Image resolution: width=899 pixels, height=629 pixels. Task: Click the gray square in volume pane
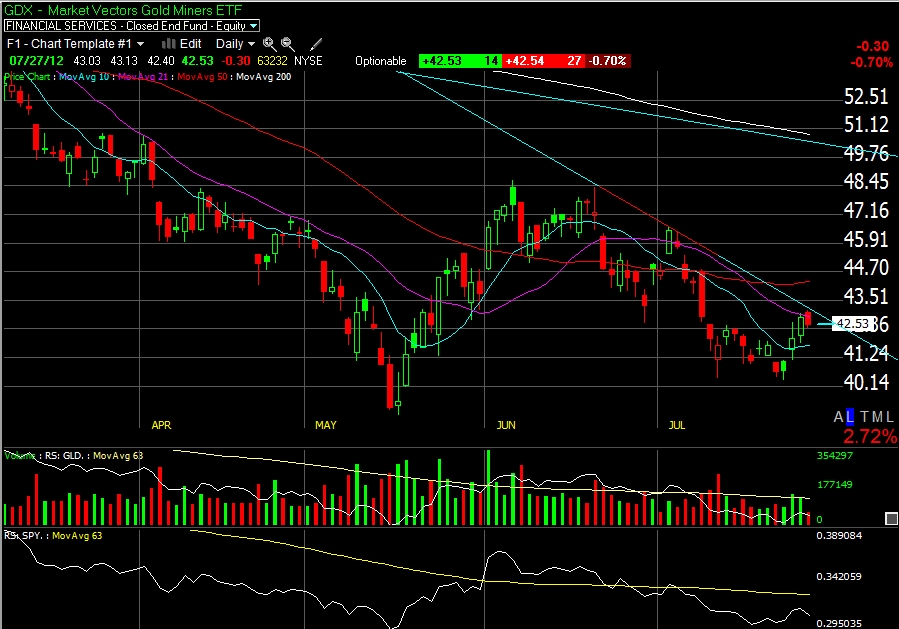(891, 519)
